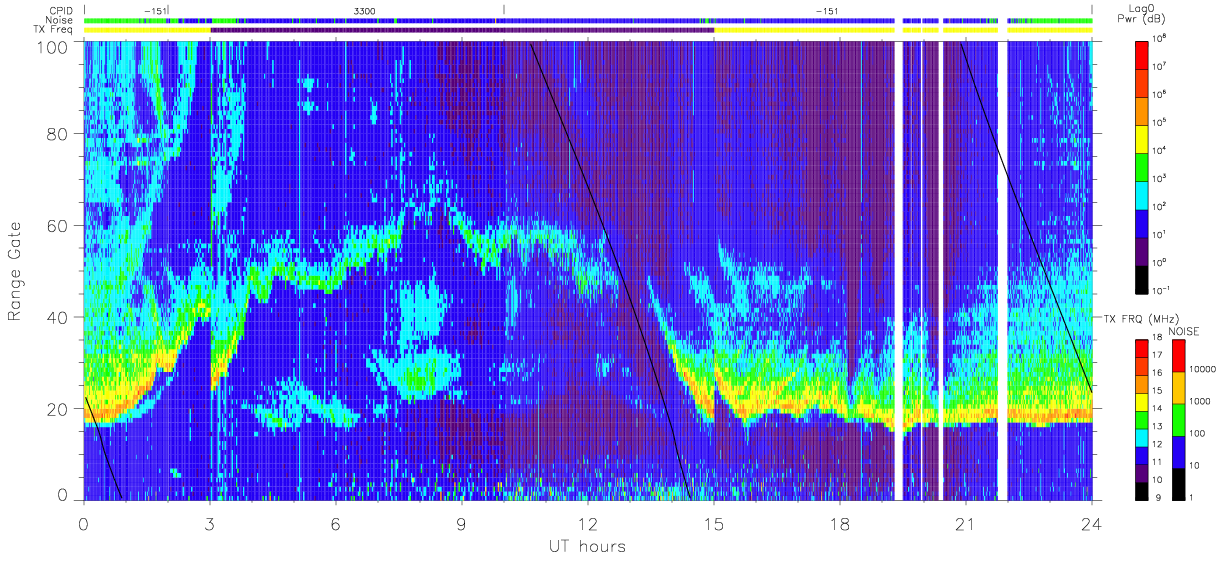Click the y-axis tick label '40'
1228x567 pixels.
58,317
